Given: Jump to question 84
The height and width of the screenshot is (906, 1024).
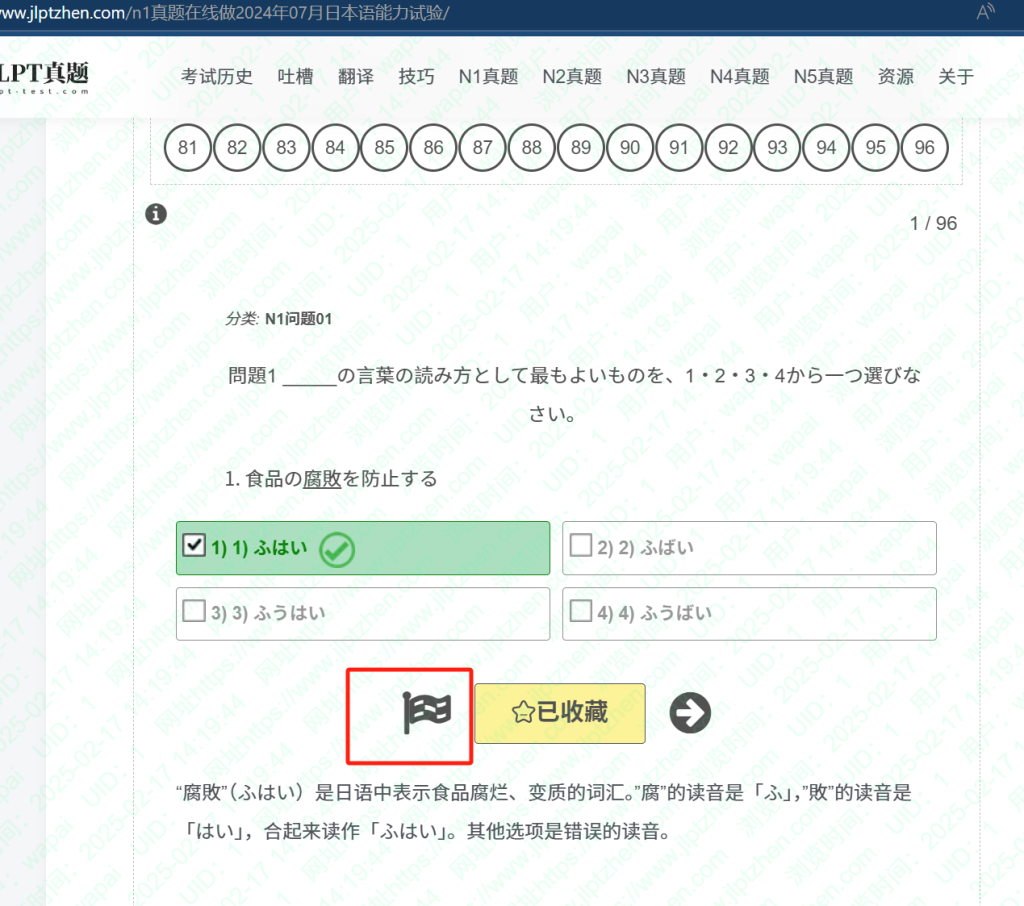Looking at the screenshot, I should [335, 148].
